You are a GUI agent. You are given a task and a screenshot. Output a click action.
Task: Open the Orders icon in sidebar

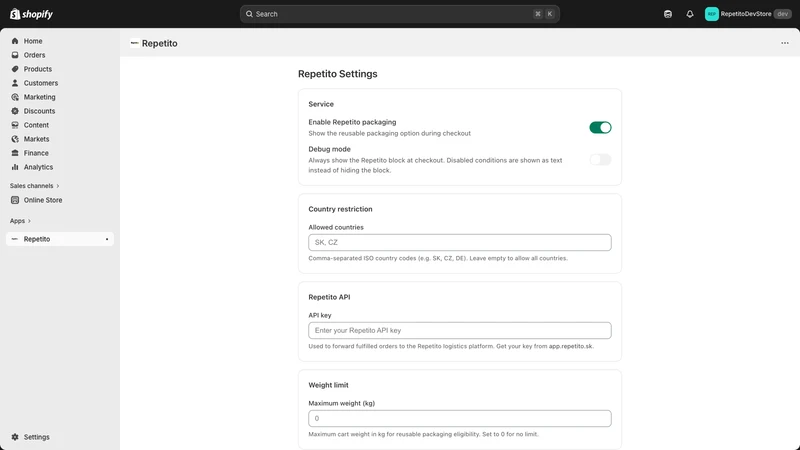click(15, 55)
